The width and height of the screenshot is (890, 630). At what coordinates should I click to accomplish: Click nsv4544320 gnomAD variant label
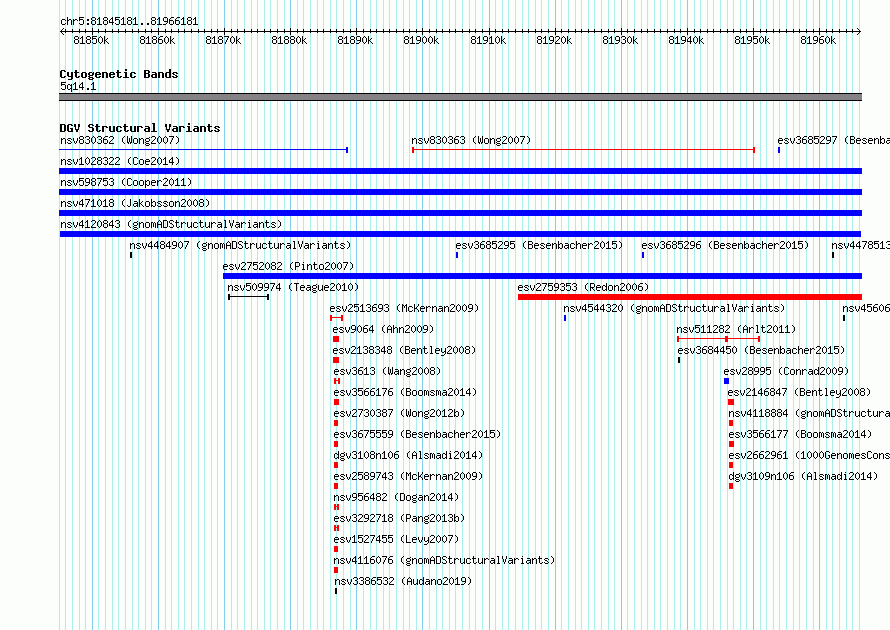[674, 308]
